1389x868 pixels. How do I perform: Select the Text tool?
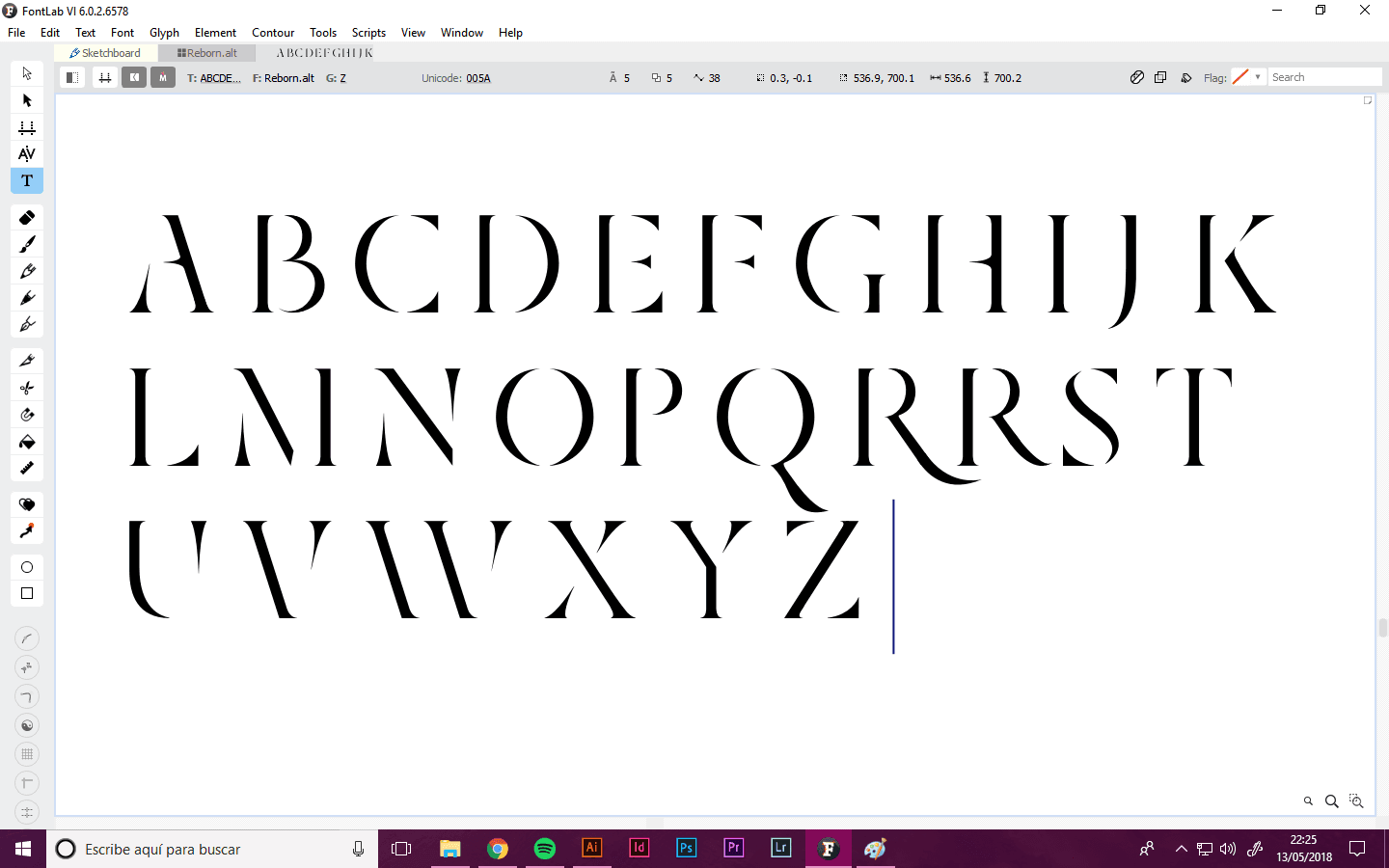(x=27, y=180)
